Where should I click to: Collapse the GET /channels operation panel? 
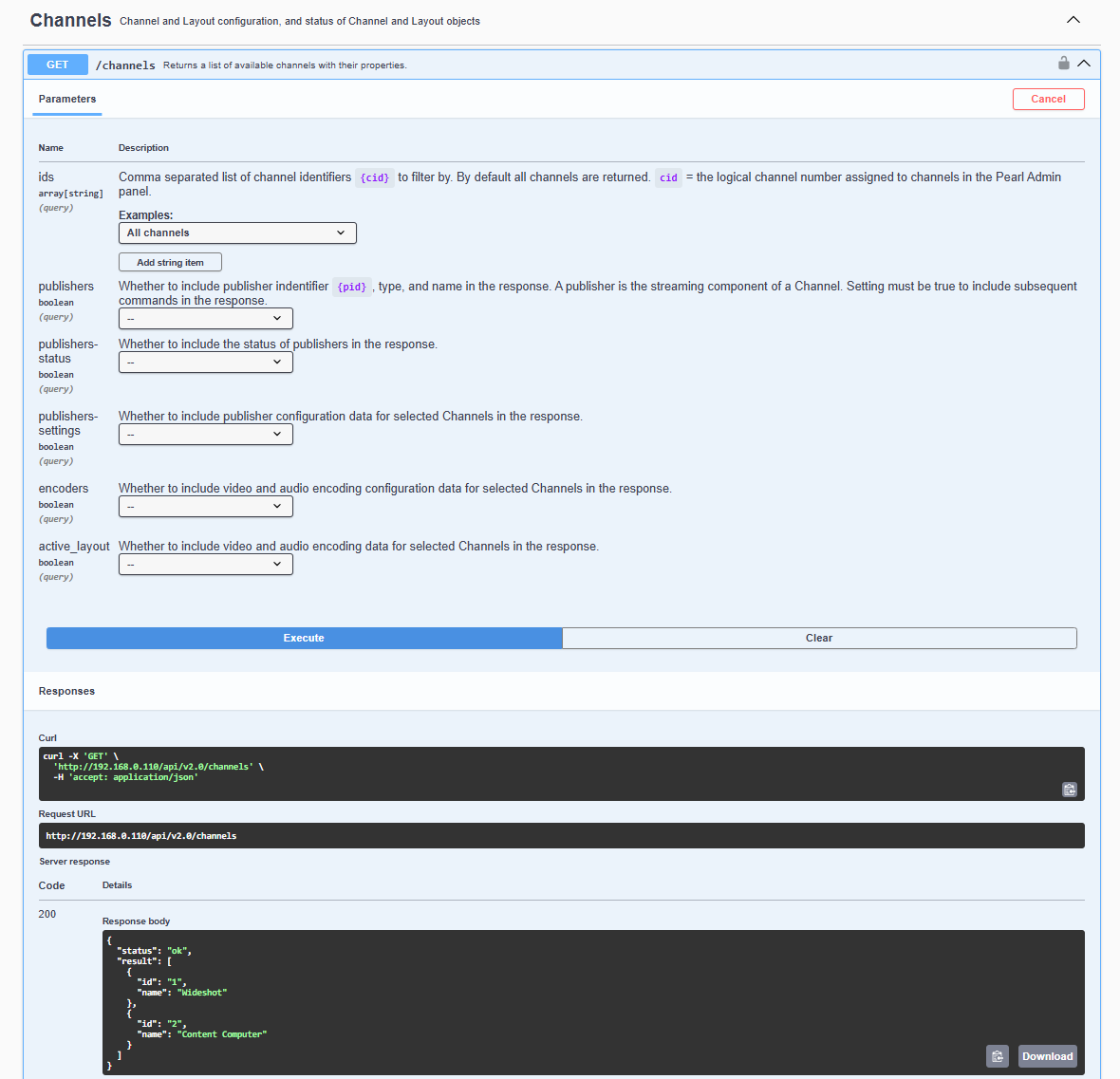pyautogui.click(x=1084, y=62)
